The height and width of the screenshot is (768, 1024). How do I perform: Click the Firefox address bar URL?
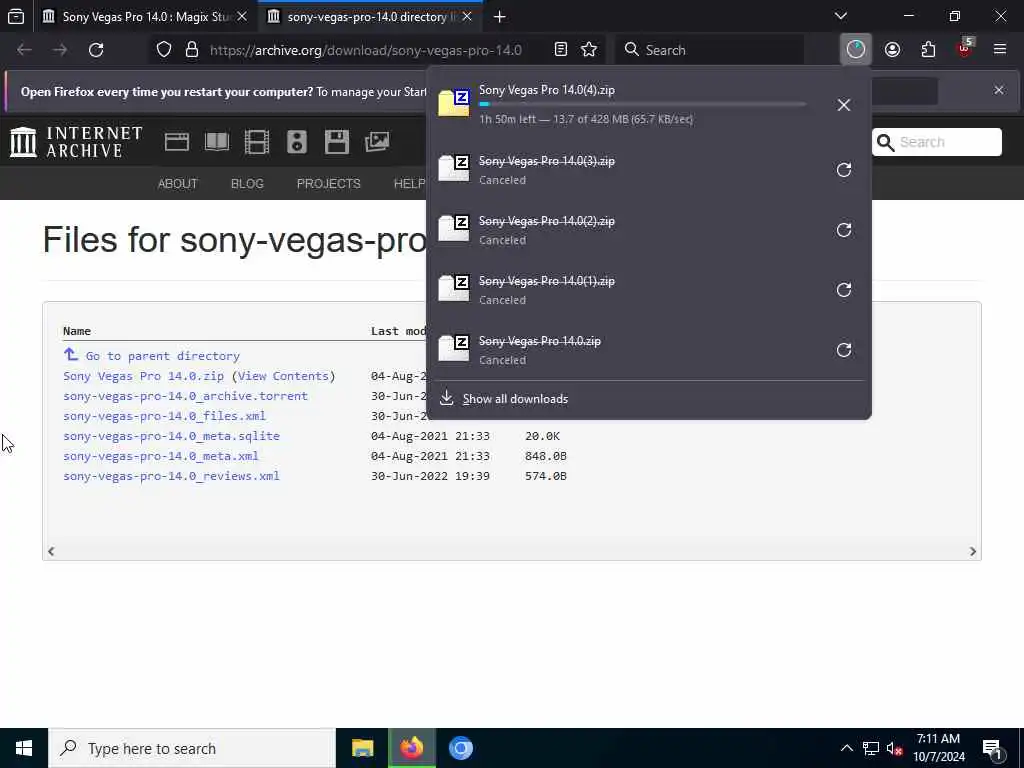pyautogui.click(x=366, y=50)
